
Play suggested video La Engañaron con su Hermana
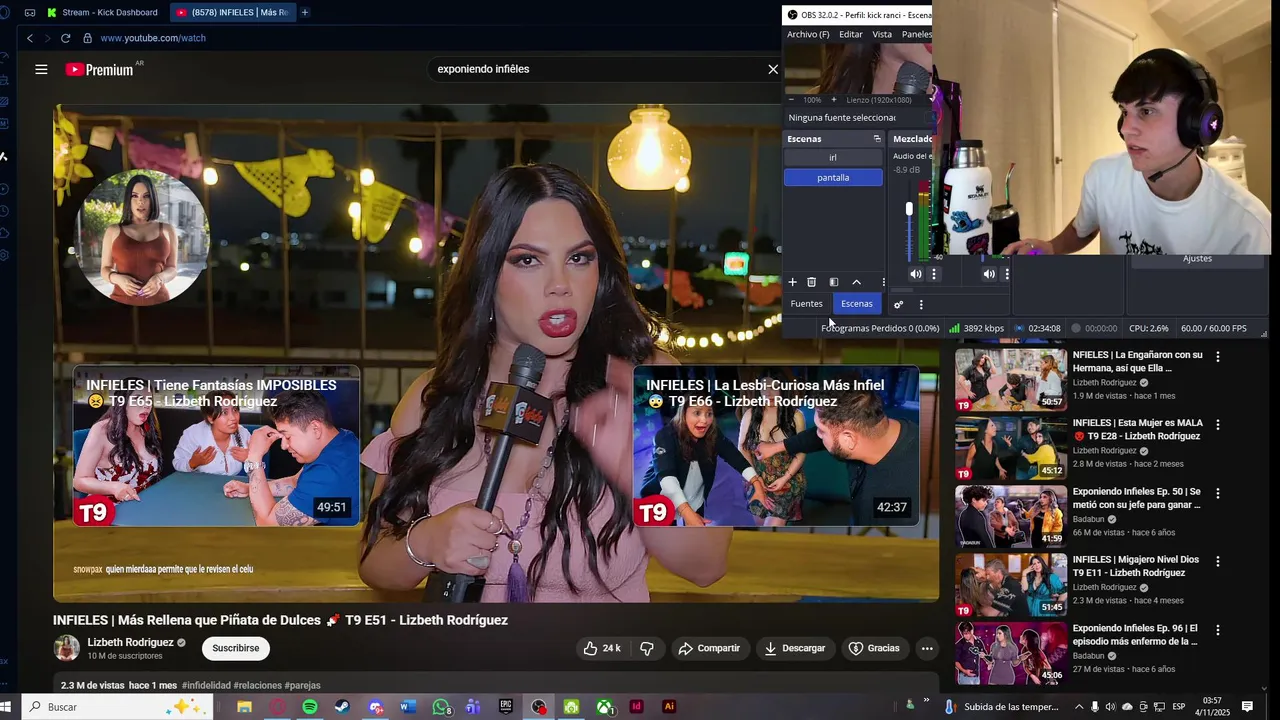click(1011, 380)
